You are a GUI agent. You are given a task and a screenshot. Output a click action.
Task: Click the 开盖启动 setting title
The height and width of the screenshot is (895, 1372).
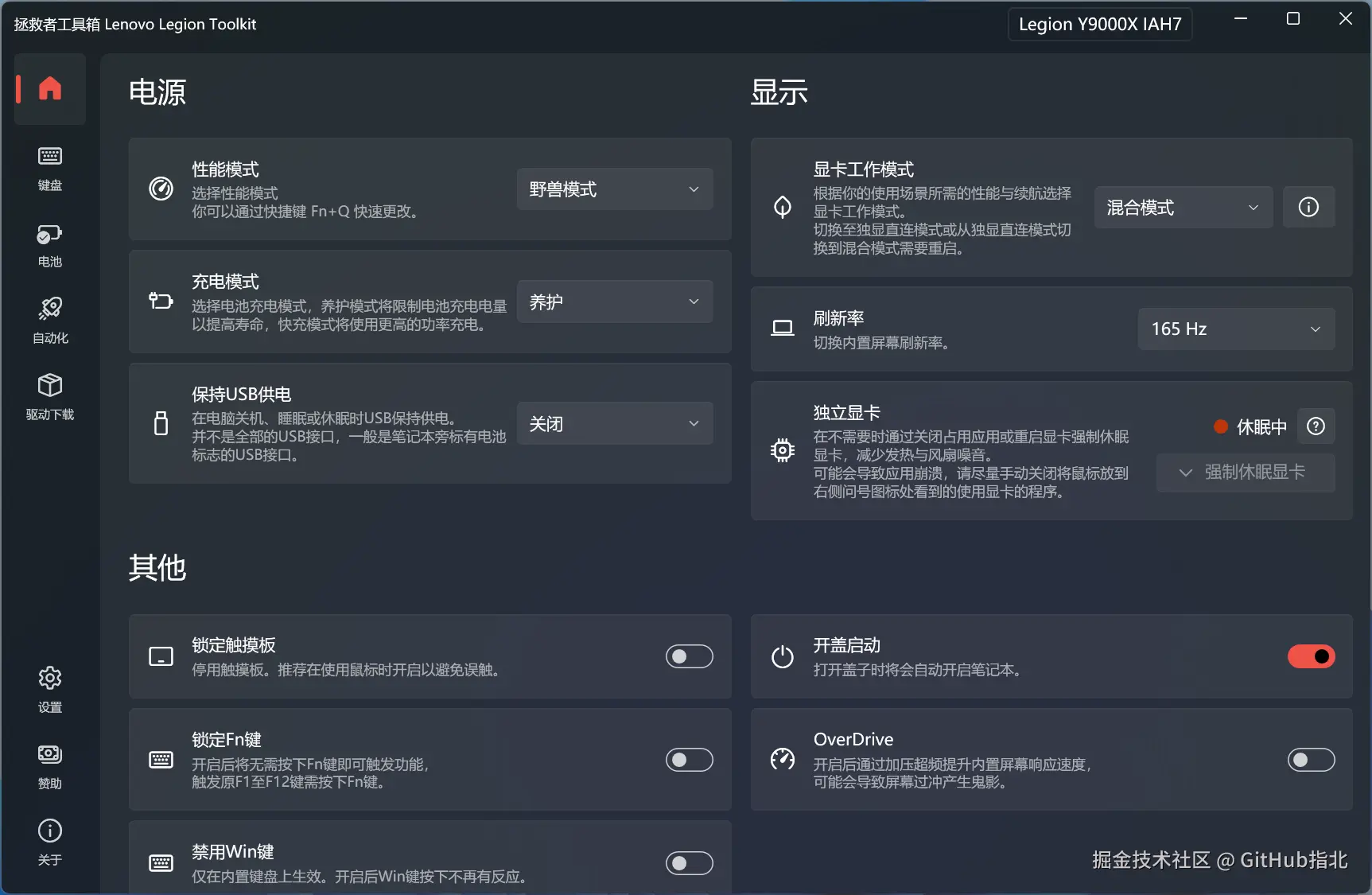[x=846, y=645]
